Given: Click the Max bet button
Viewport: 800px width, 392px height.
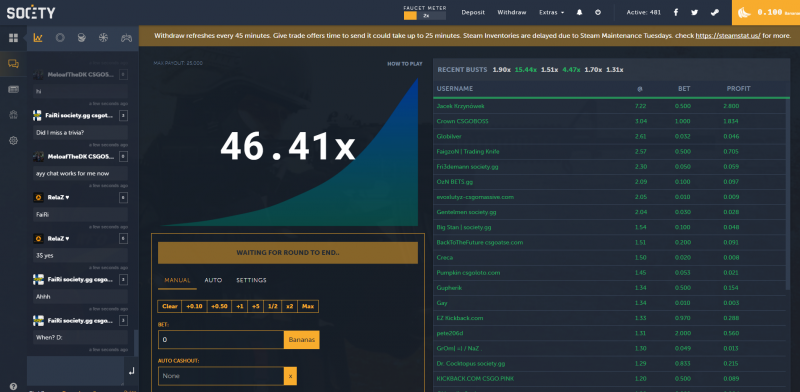Looking at the screenshot, I should pos(308,306).
